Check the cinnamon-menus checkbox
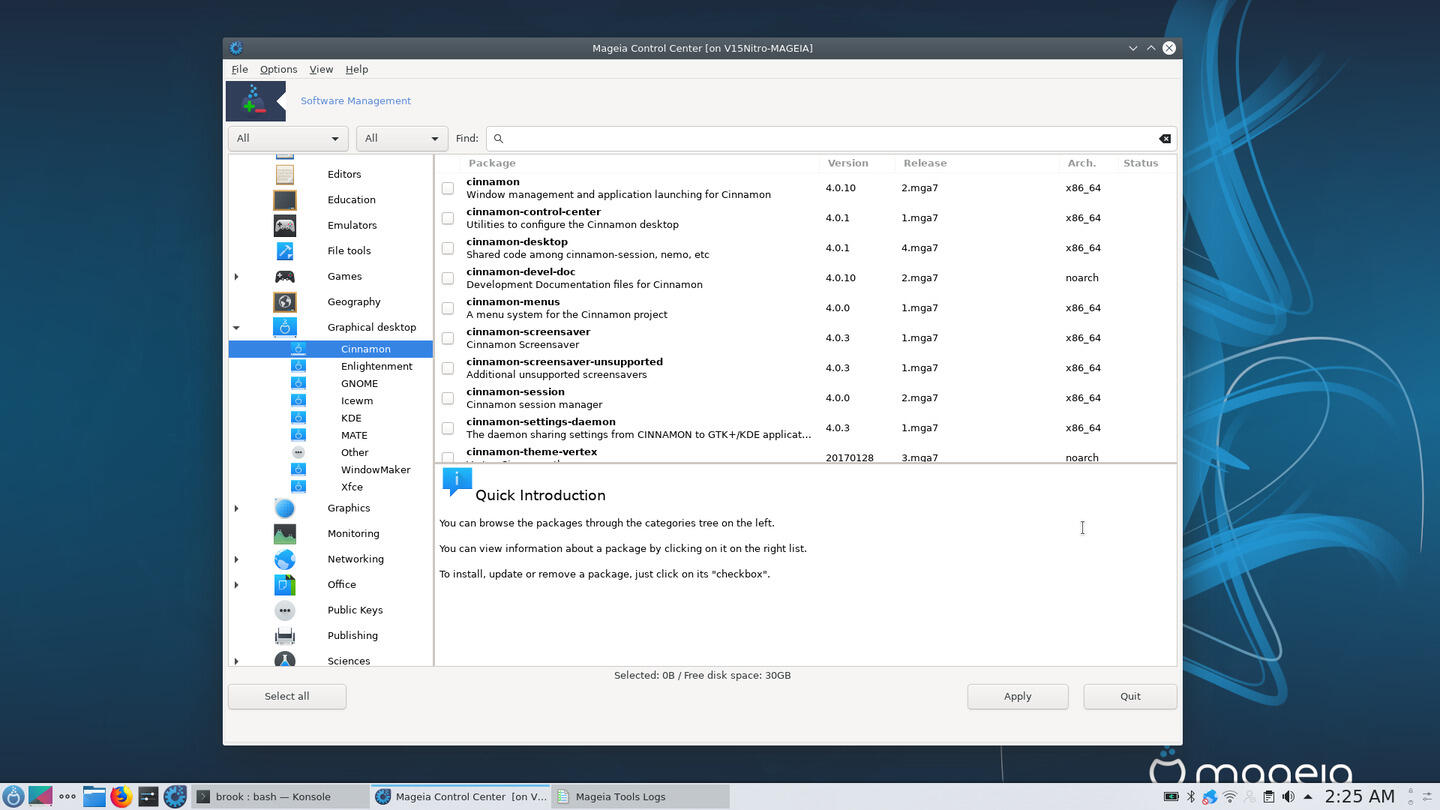 click(448, 308)
